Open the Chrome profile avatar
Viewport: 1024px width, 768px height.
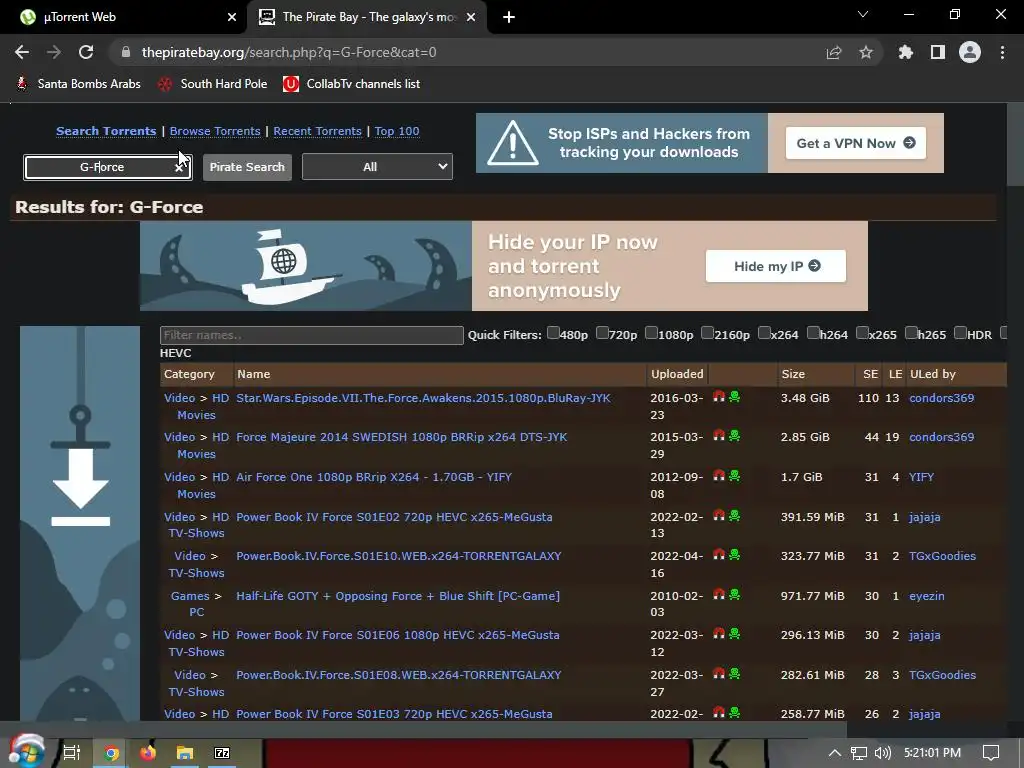(970, 52)
